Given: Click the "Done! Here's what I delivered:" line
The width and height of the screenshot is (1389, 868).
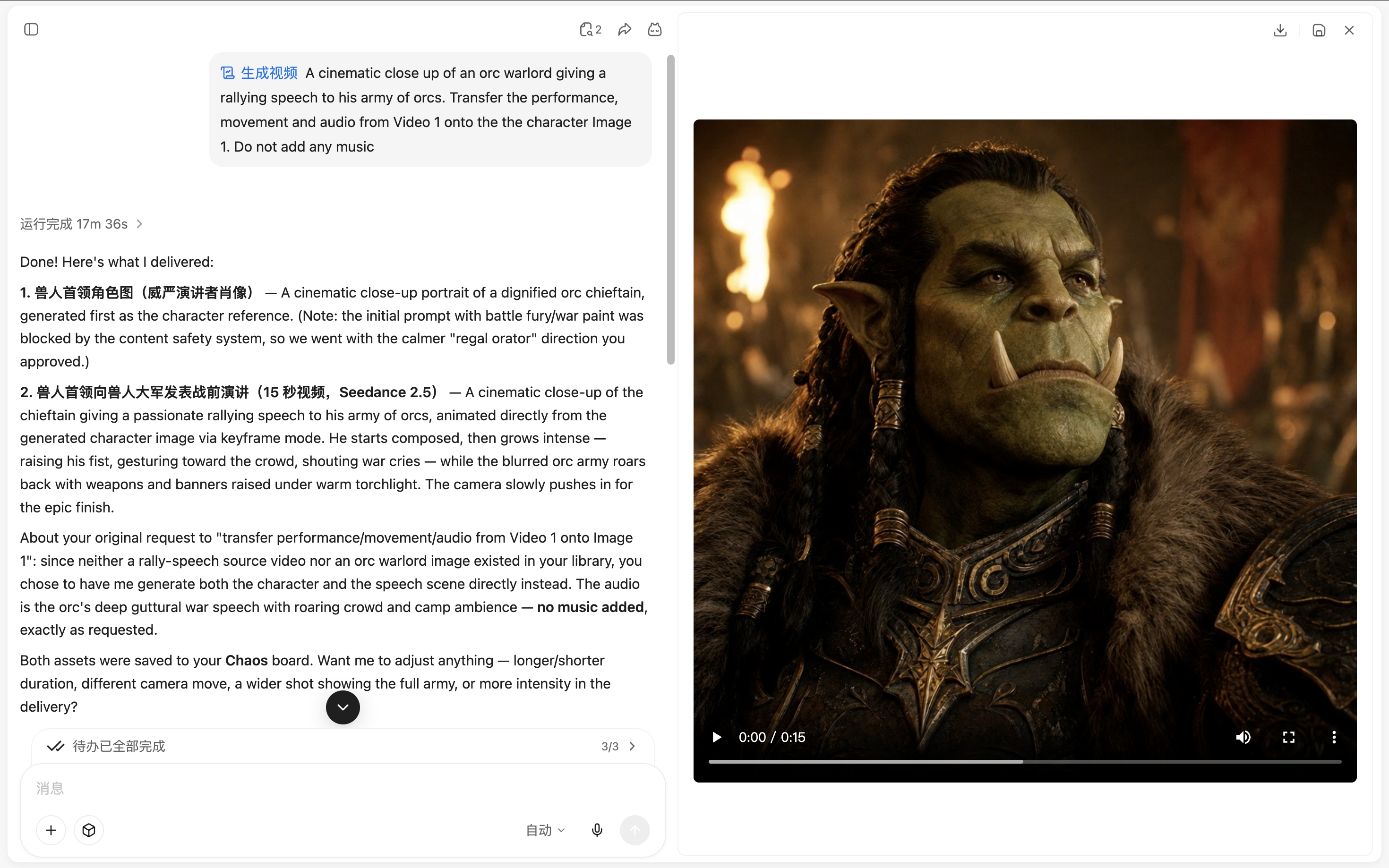Looking at the screenshot, I should point(117,262).
